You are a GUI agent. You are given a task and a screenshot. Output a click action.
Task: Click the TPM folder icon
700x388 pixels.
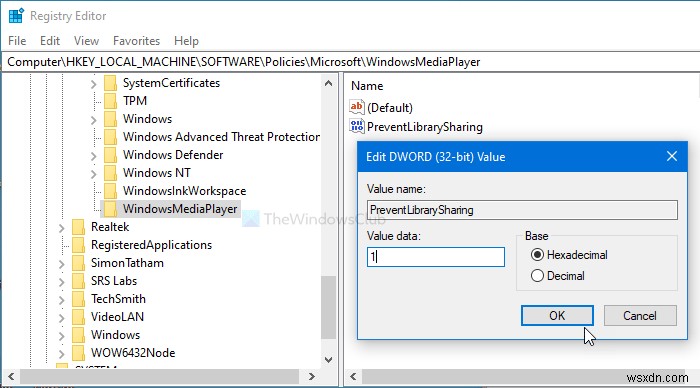point(110,101)
